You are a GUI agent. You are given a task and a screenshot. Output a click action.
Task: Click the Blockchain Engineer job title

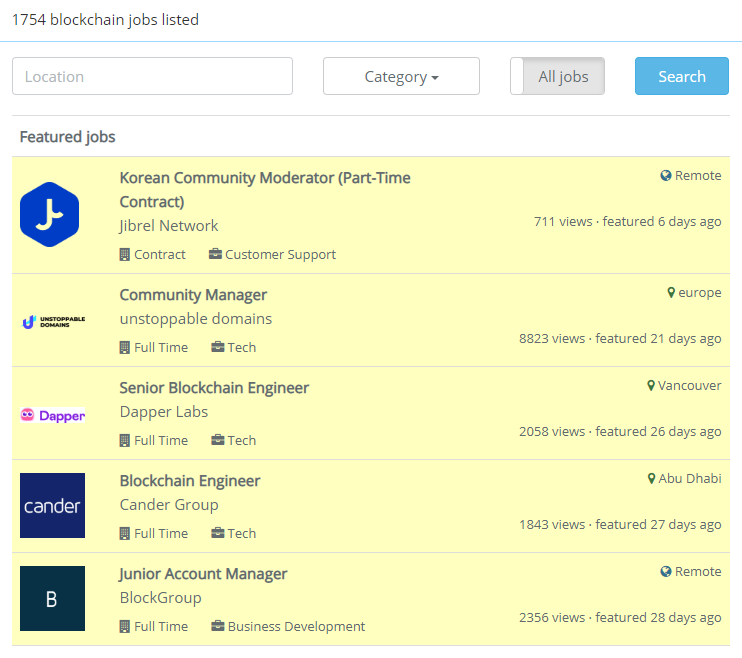(190, 481)
